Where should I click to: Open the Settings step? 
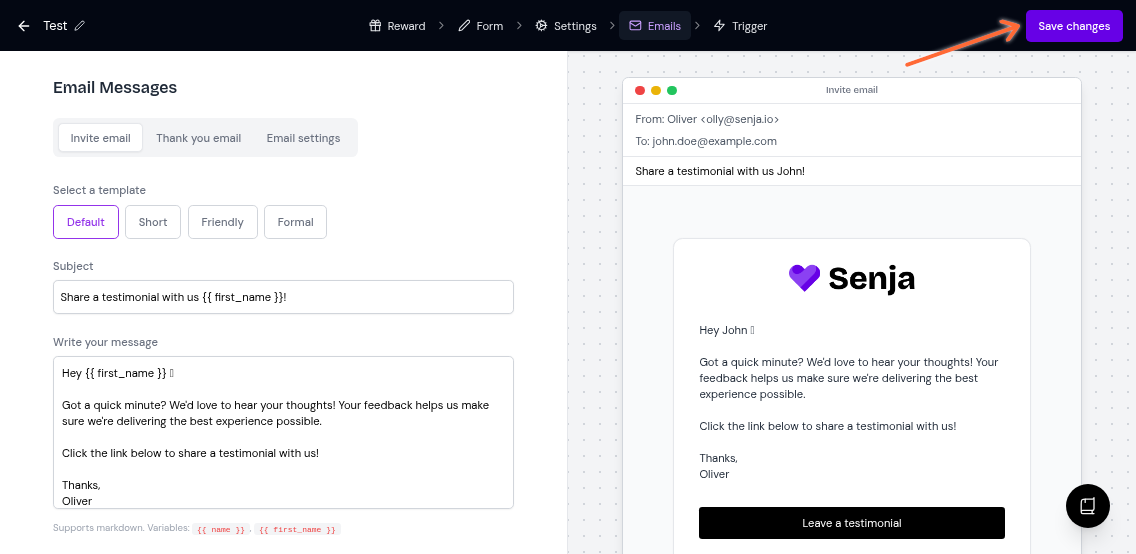click(566, 26)
